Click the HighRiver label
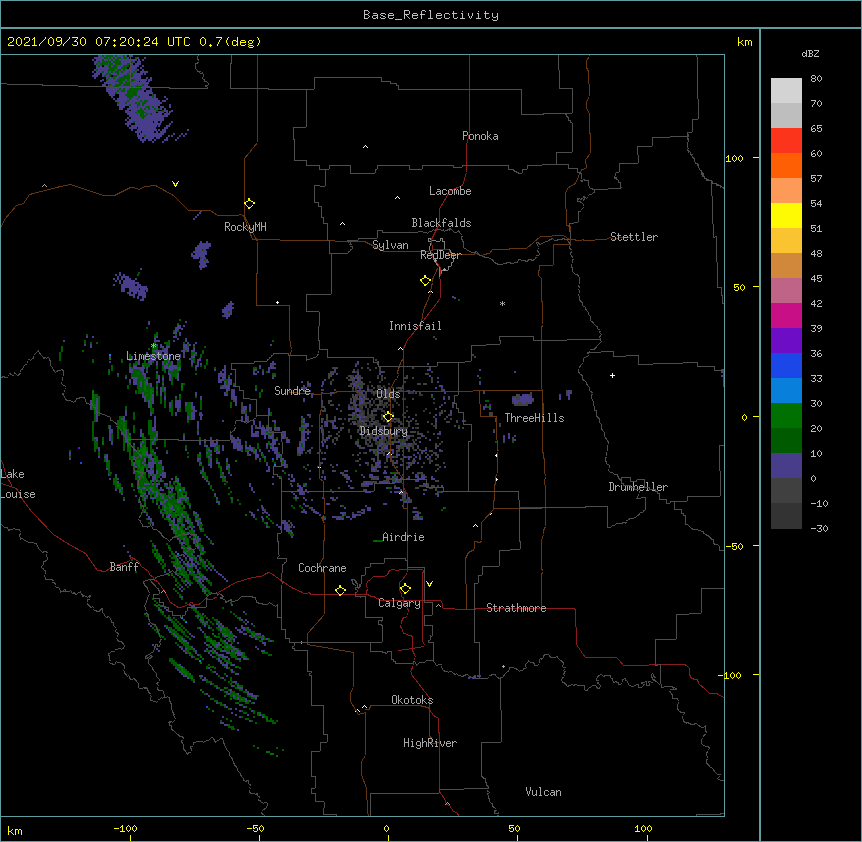 tap(430, 743)
